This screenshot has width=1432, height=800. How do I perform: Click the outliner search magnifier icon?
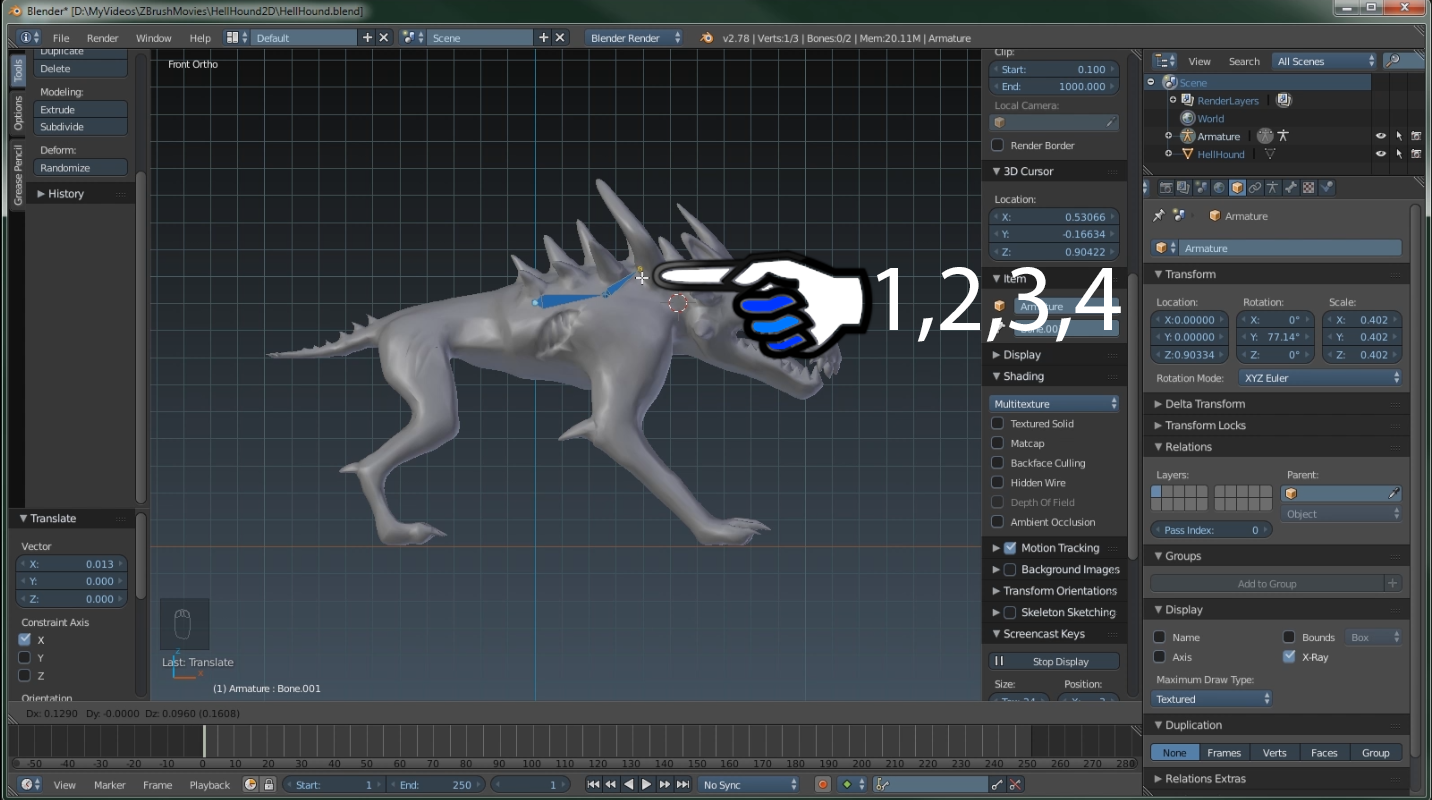tap(1392, 61)
